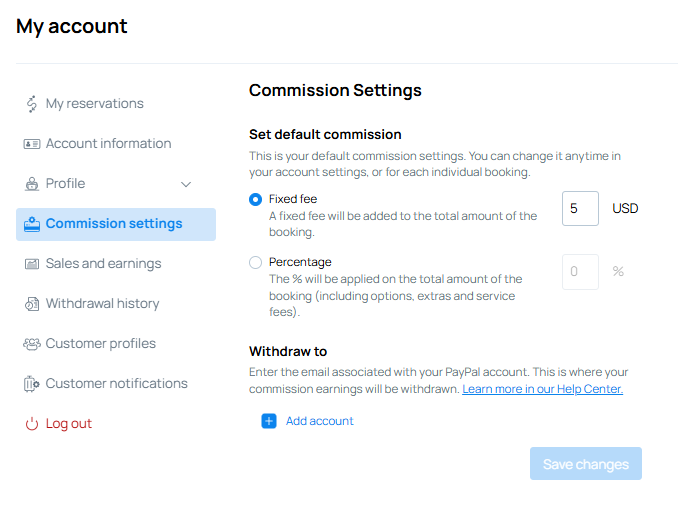This screenshot has height=521, width=678.
Task: Select the Fixed fee radio button
Action: pyautogui.click(x=256, y=199)
